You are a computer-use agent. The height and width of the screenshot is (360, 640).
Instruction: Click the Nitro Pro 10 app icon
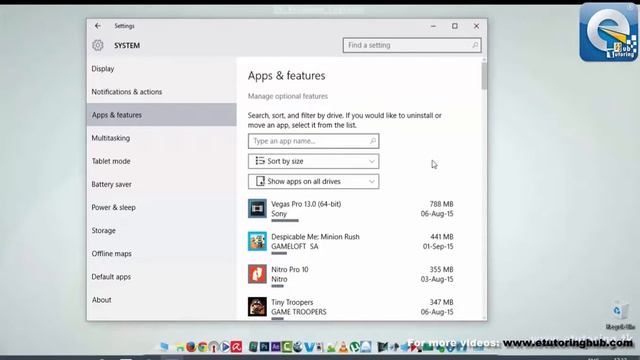click(x=257, y=274)
